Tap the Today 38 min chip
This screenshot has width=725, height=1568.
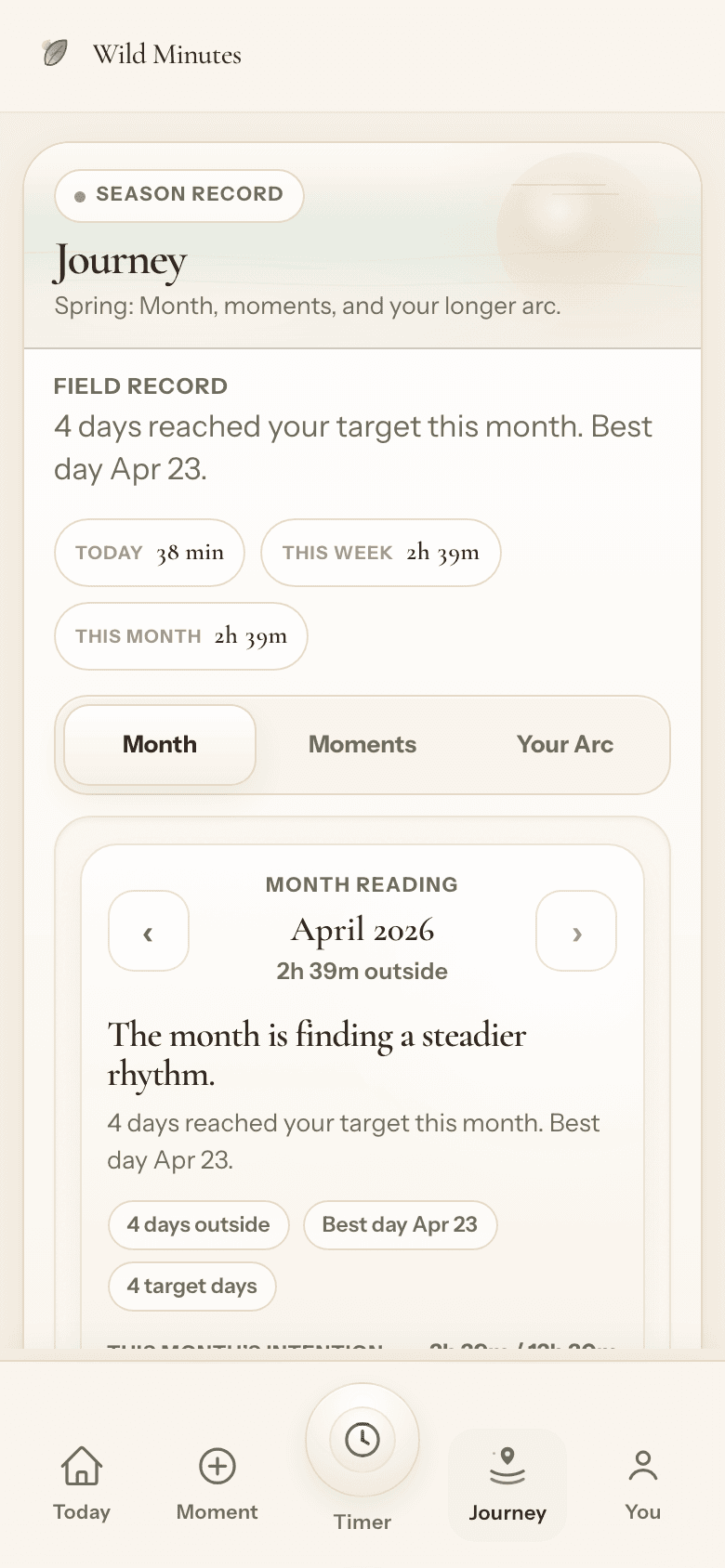(150, 553)
